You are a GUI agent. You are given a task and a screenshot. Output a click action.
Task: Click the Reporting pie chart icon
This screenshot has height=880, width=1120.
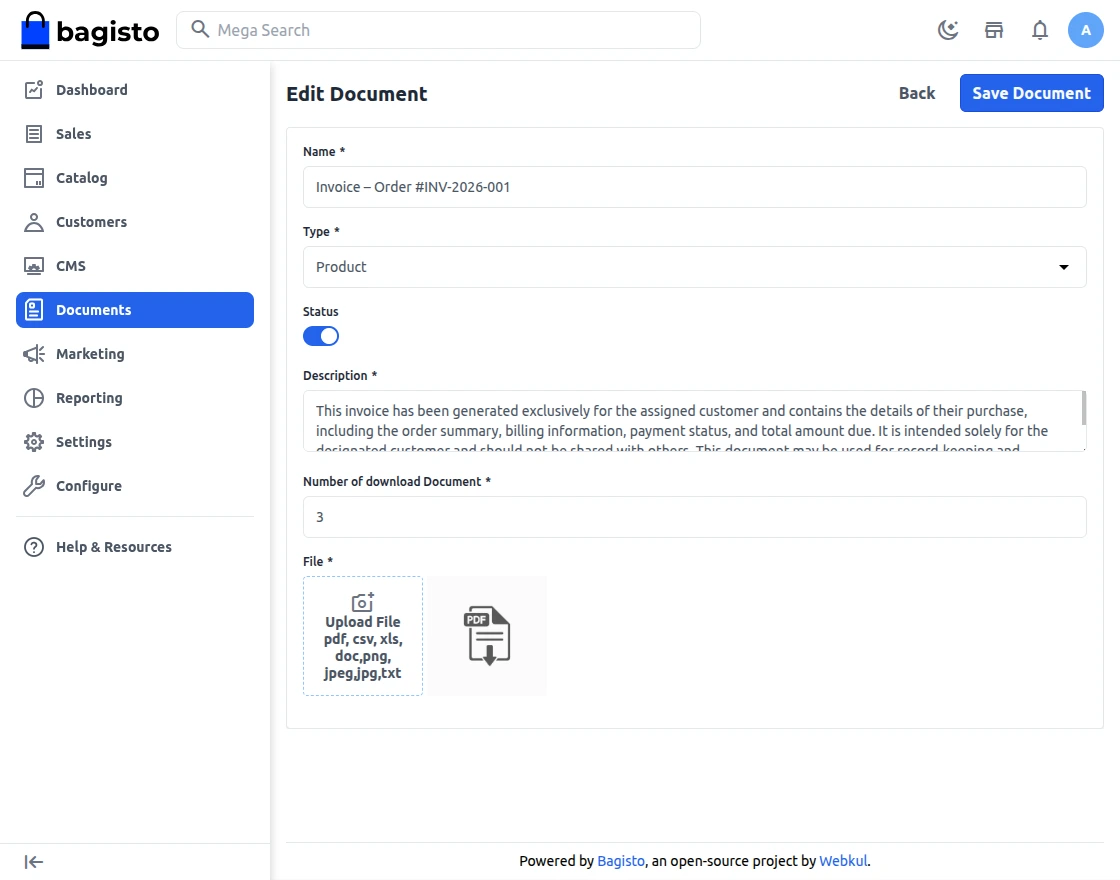[34, 398]
